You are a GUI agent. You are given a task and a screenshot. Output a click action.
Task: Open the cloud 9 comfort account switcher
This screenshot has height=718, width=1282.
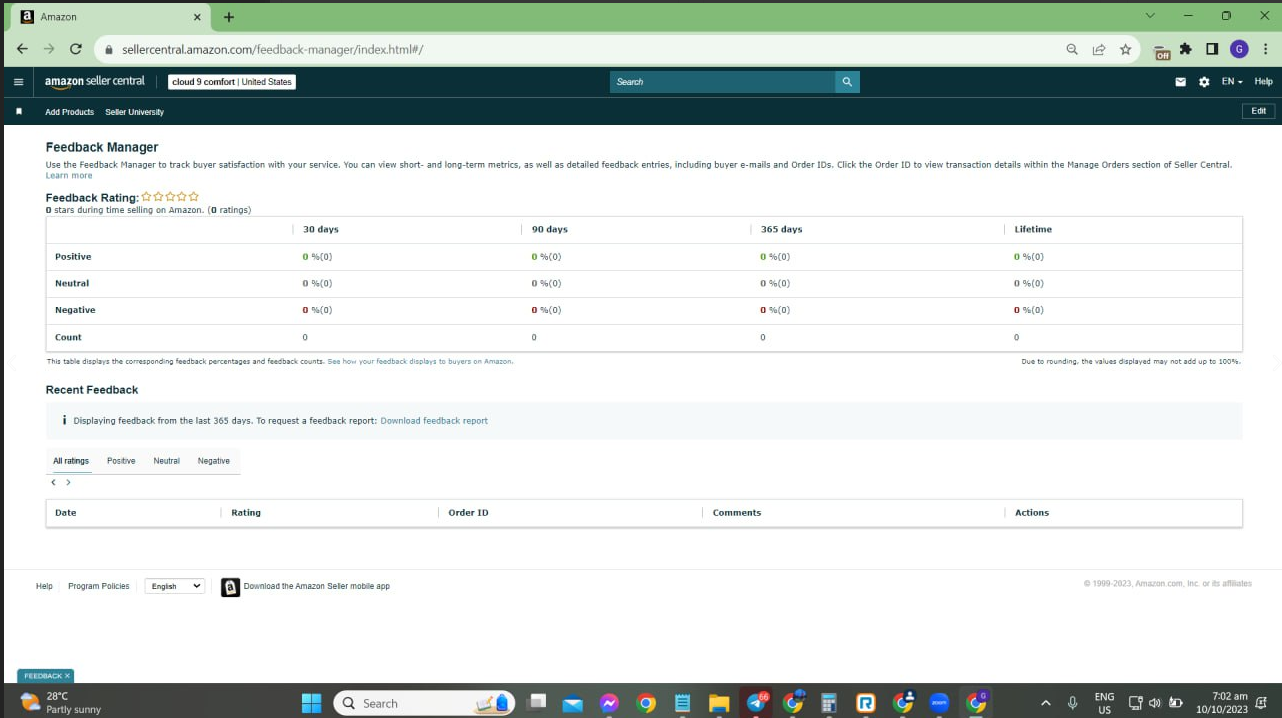tap(232, 82)
